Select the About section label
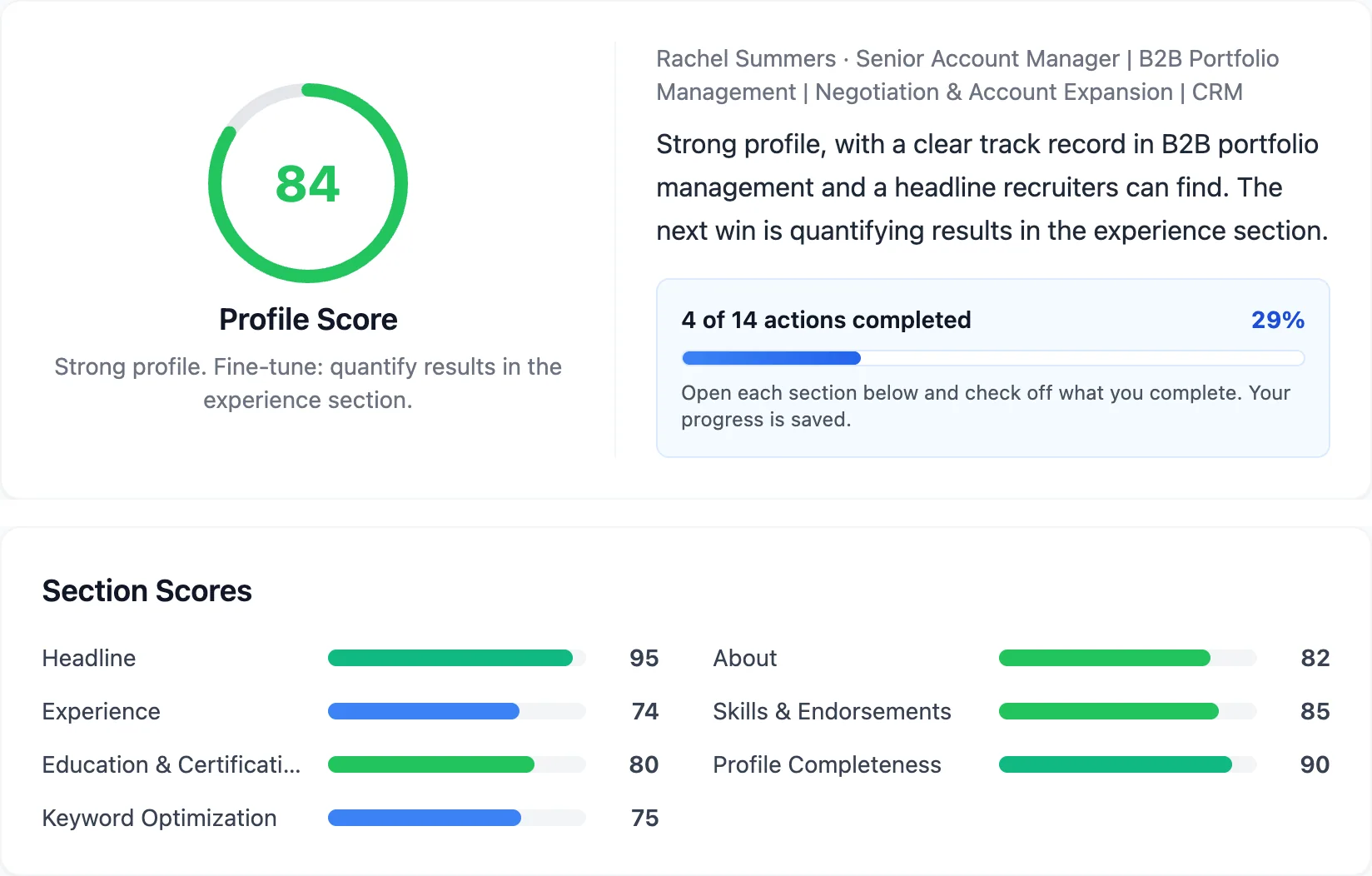 click(744, 658)
